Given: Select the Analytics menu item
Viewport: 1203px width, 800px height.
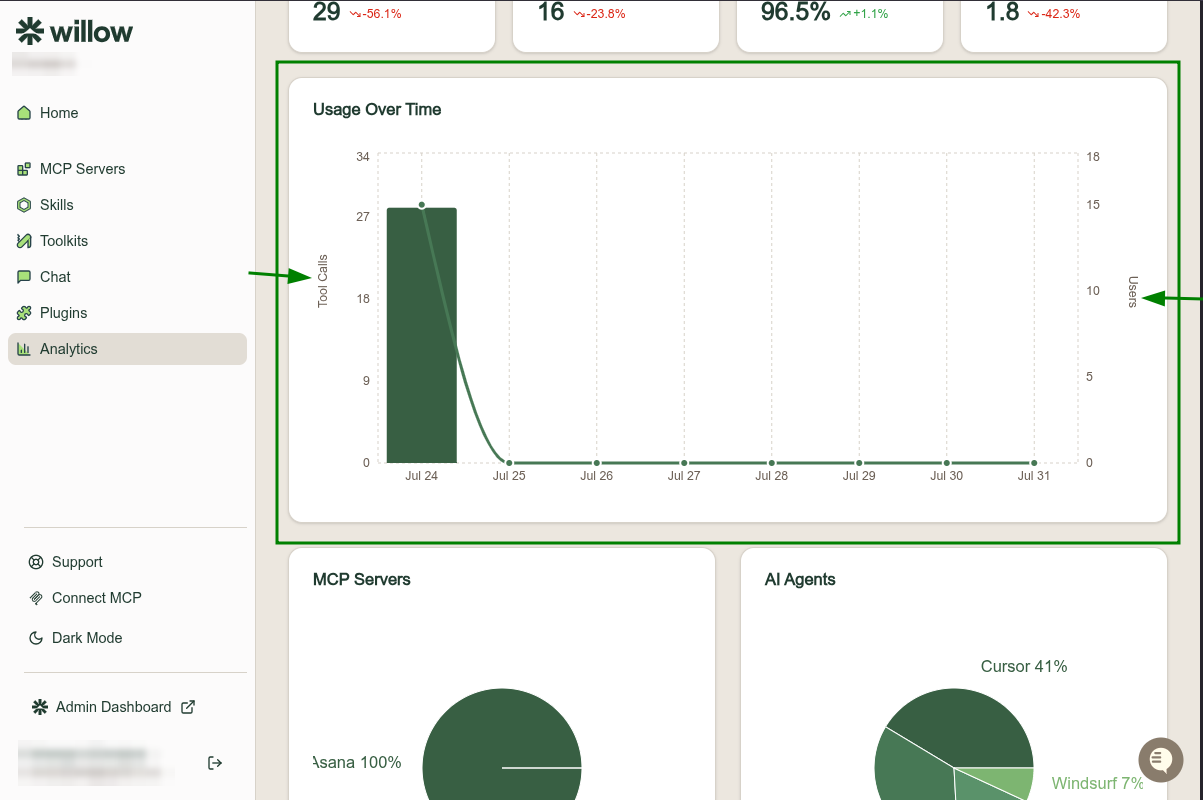Looking at the screenshot, I should (127, 349).
